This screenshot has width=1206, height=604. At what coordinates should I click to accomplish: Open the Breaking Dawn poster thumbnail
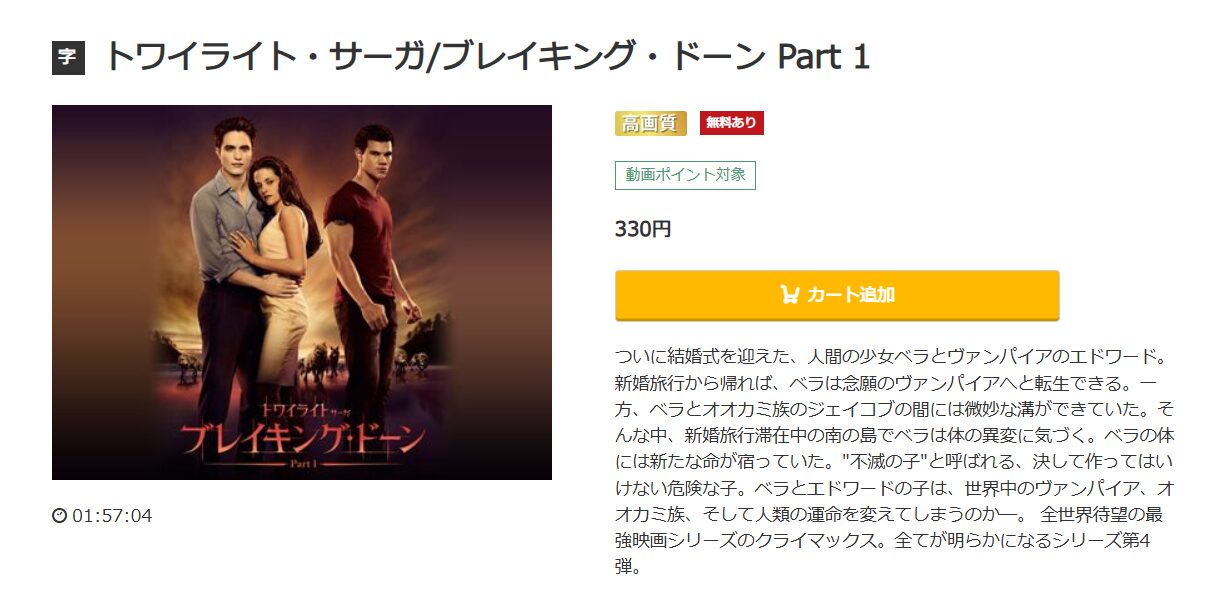pos(302,292)
